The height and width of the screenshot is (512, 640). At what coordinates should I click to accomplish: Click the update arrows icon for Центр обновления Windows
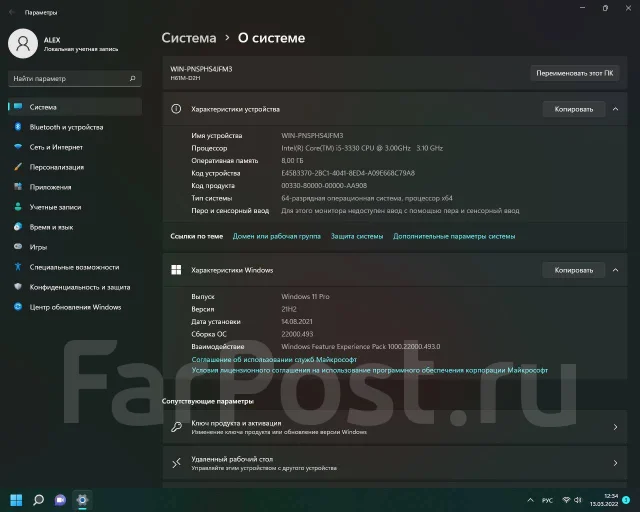(18, 307)
